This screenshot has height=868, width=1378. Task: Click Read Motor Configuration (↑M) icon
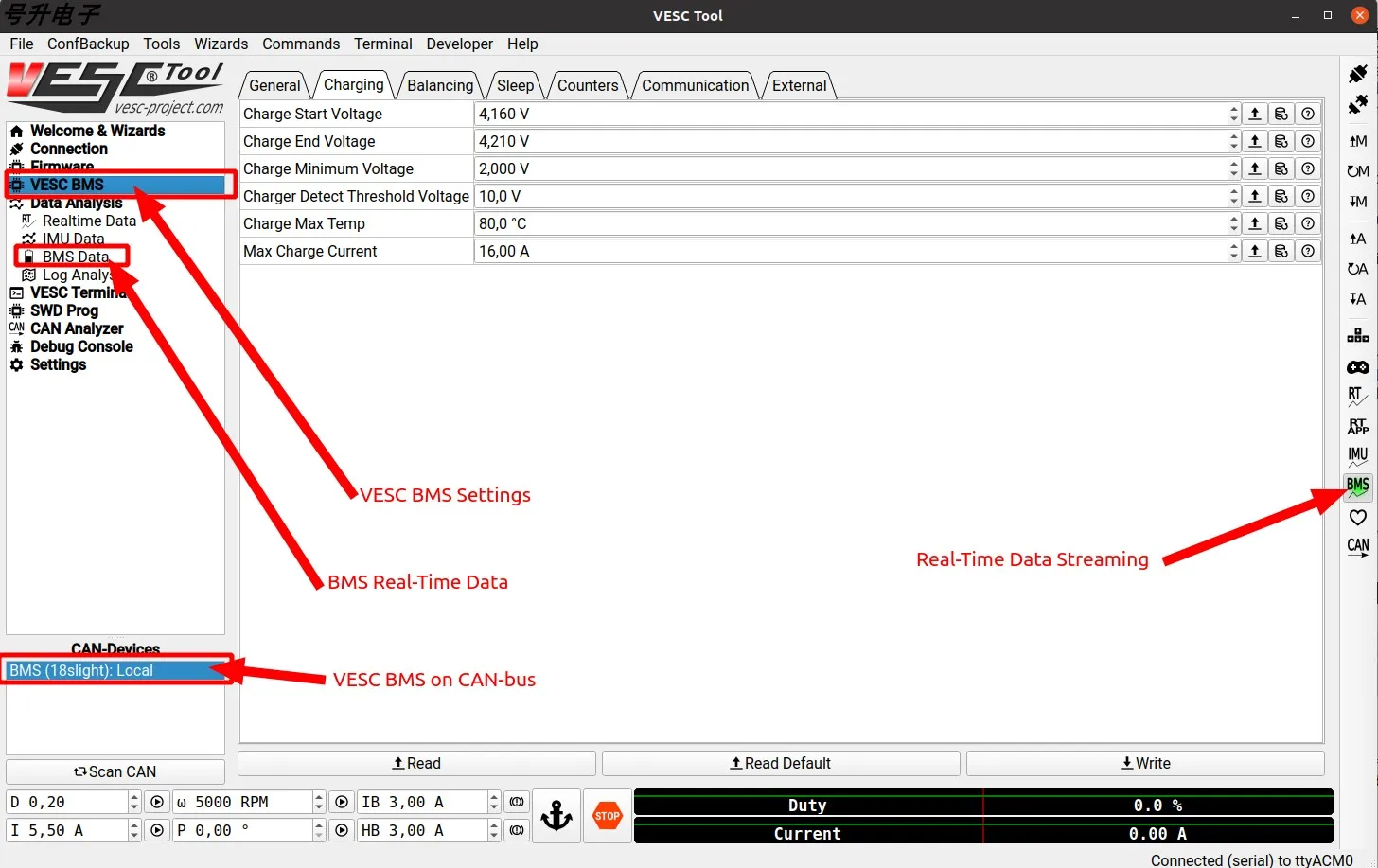pyautogui.click(x=1358, y=141)
